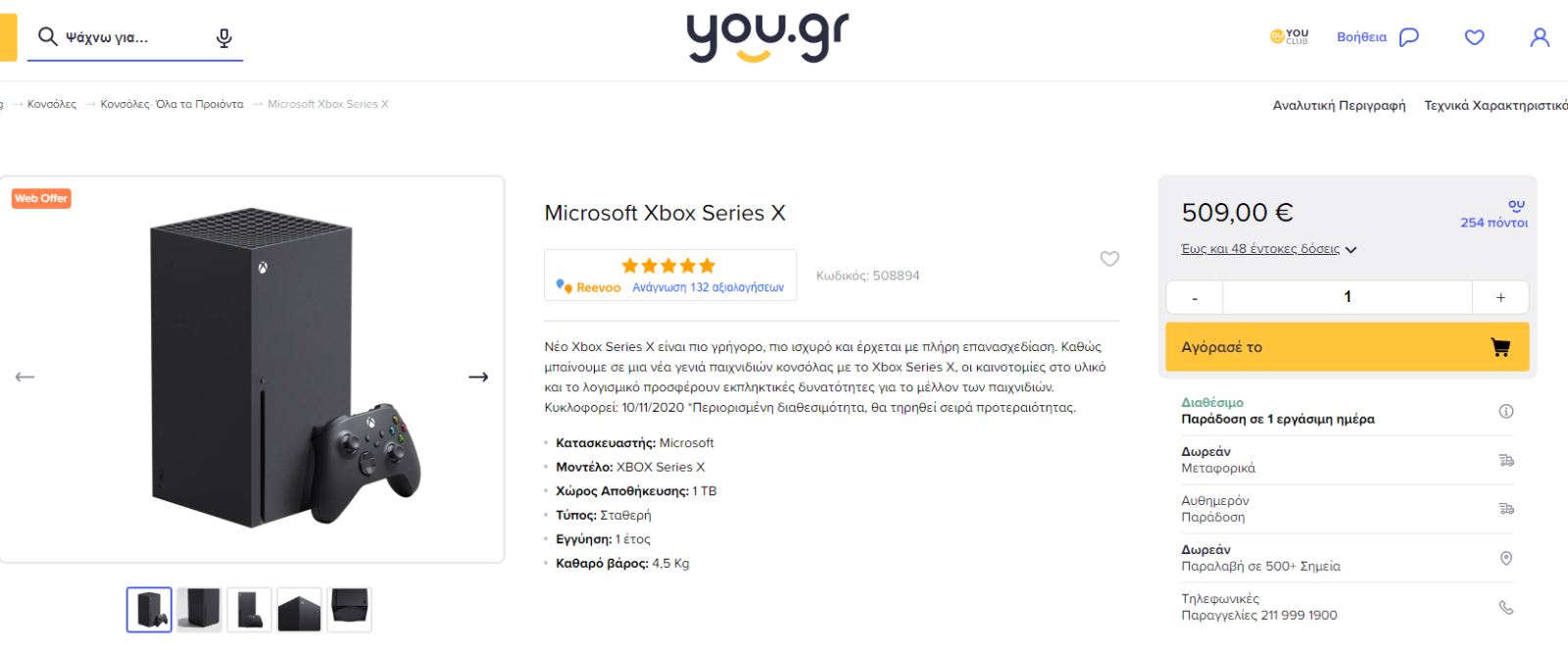Click the Αγόρασέ το buy button

click(1347, 347)
